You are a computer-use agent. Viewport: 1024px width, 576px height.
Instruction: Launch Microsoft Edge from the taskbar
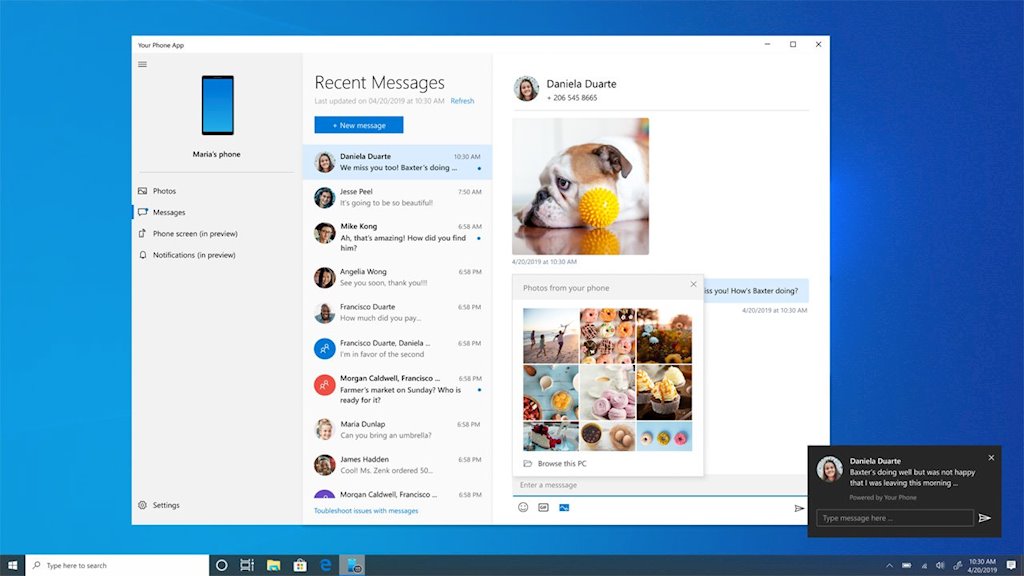325,565
